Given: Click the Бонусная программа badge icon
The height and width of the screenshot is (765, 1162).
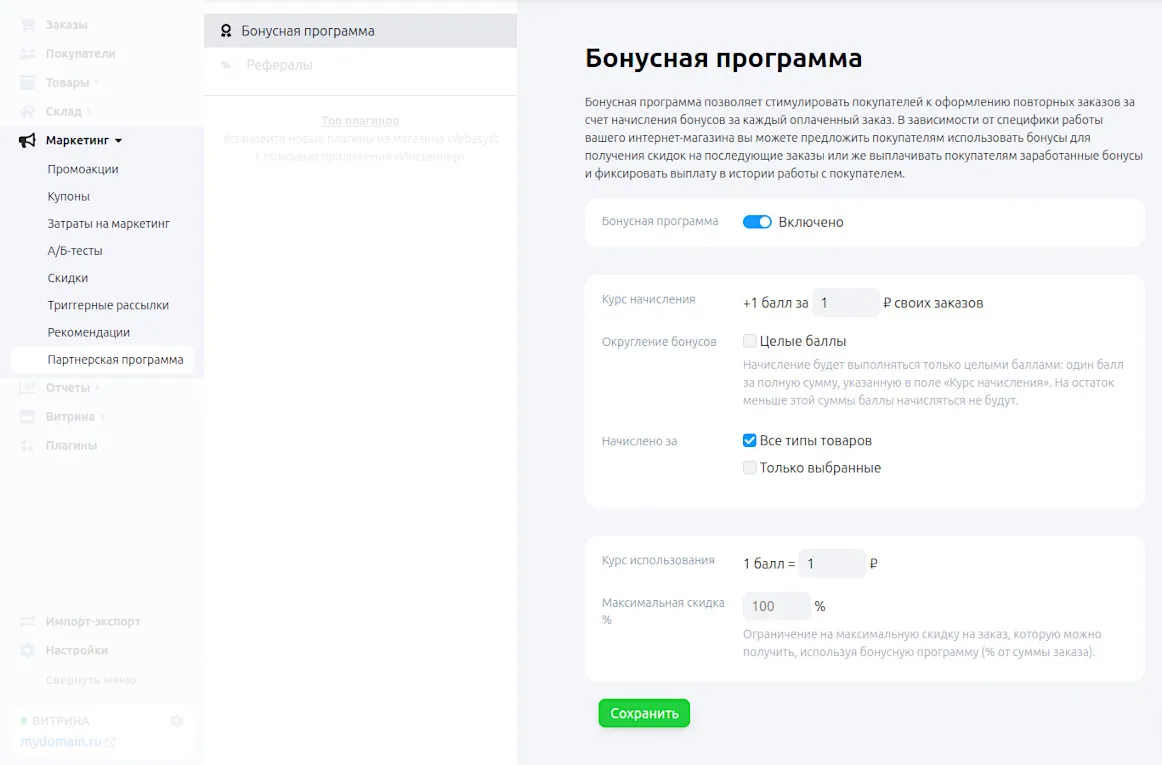Looking at the screenshot, I should tap(226, 31).
